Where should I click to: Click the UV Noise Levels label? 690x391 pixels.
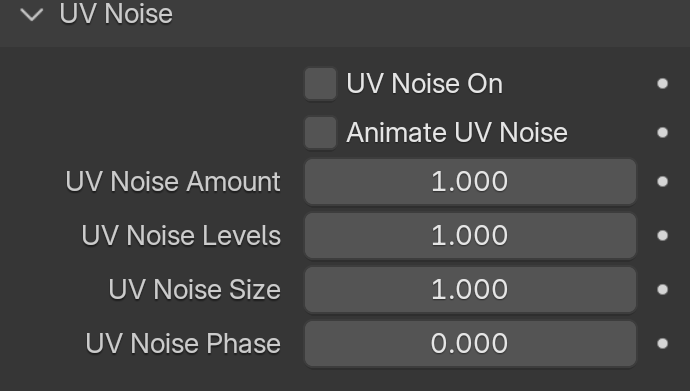(x=181, y=236)
